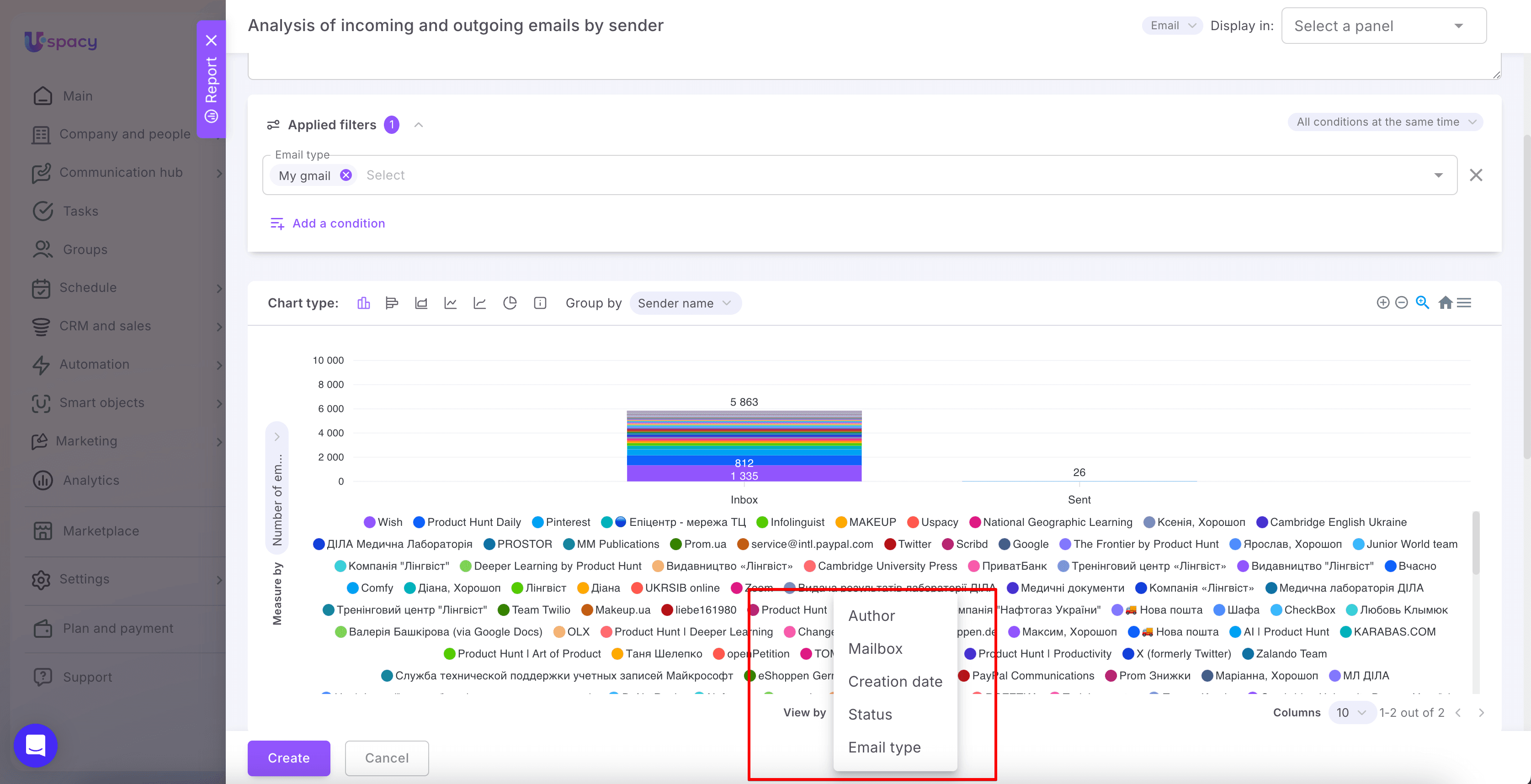Open the Select a panel dropdown
The height and width of the screenshot is (784, 1531).
1384,26
